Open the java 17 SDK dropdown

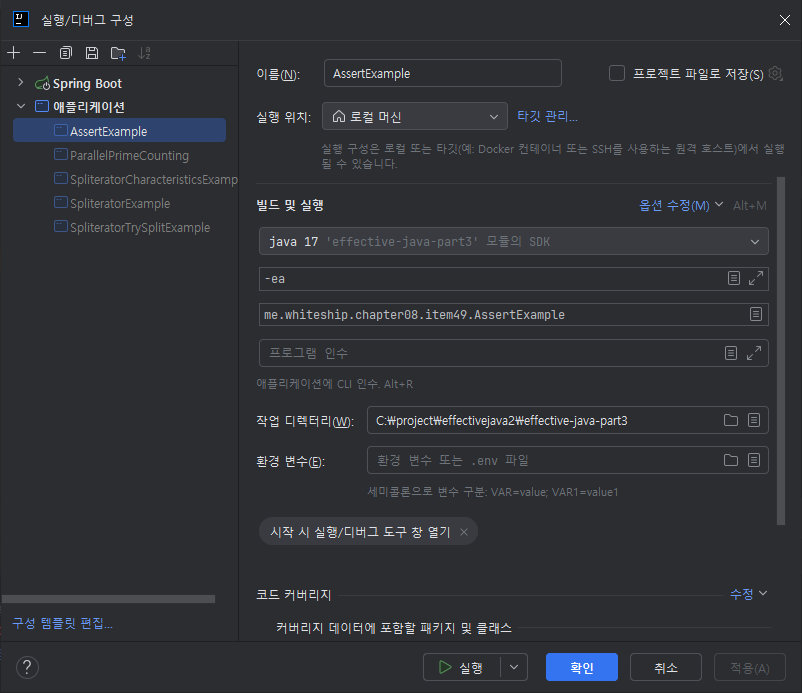pyautogui.click(x=514, y=241)
